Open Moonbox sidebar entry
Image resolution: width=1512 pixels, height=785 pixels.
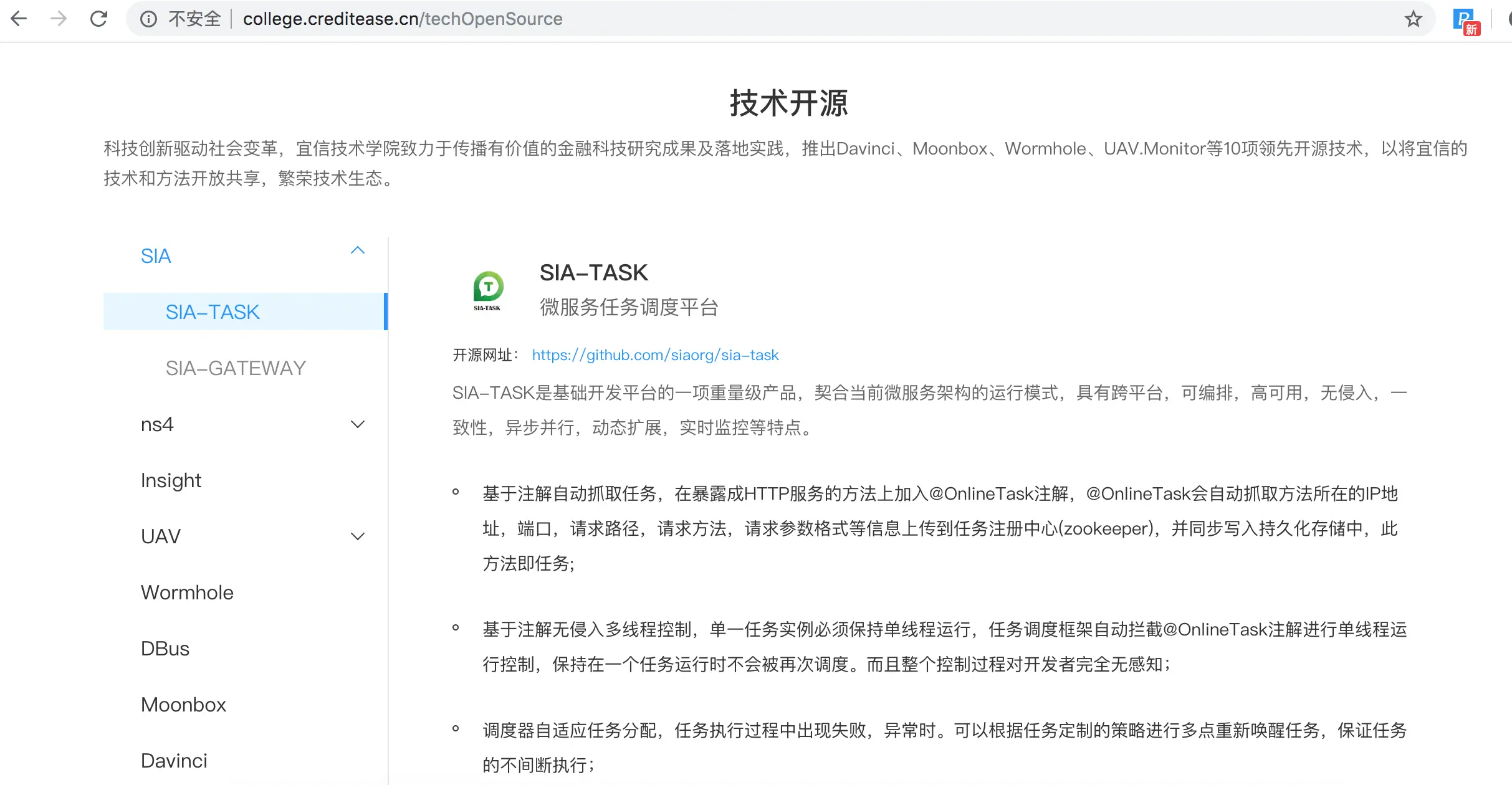[183, 705]
